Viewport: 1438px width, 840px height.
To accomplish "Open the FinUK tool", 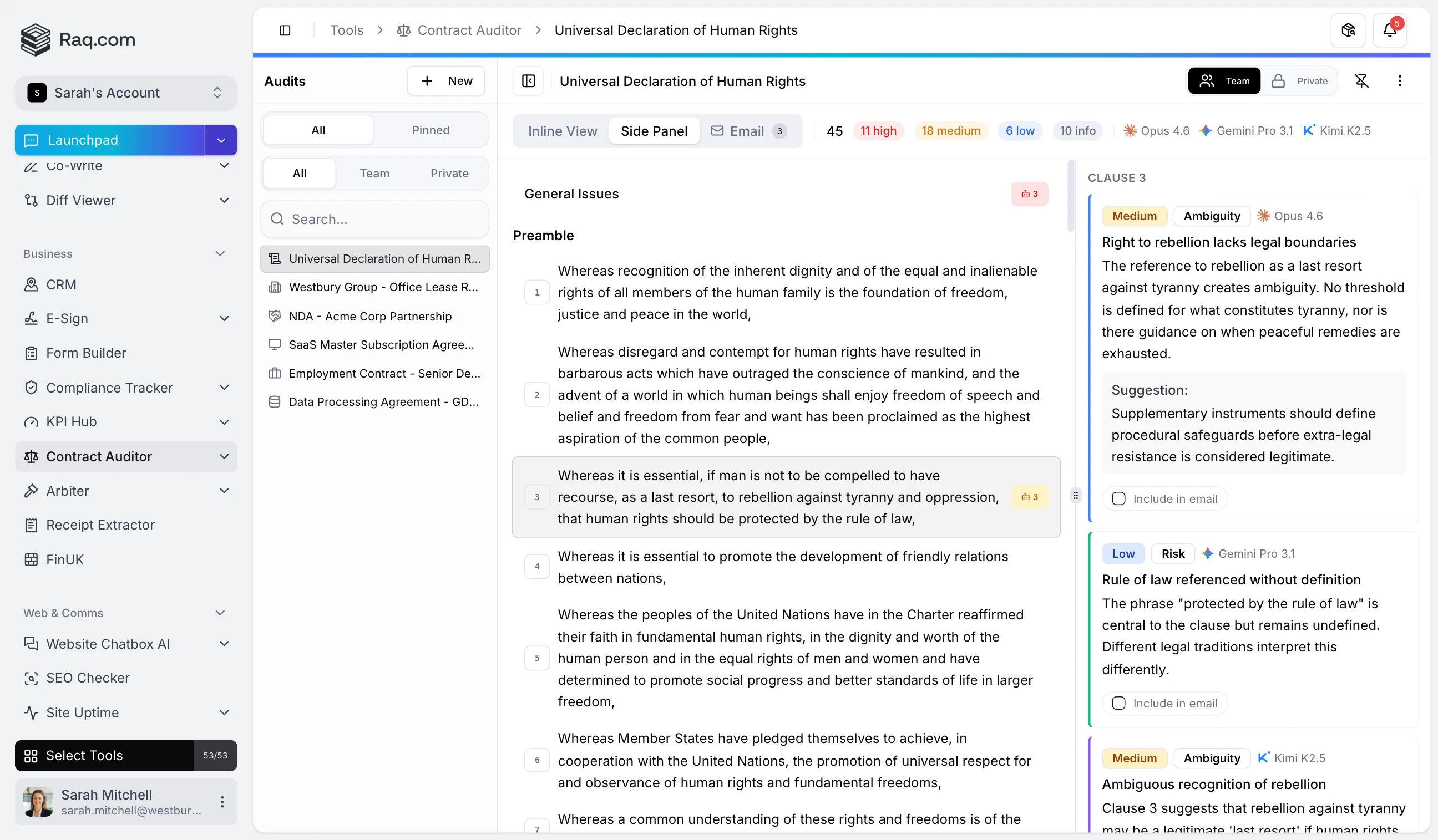I will (65, 559).
